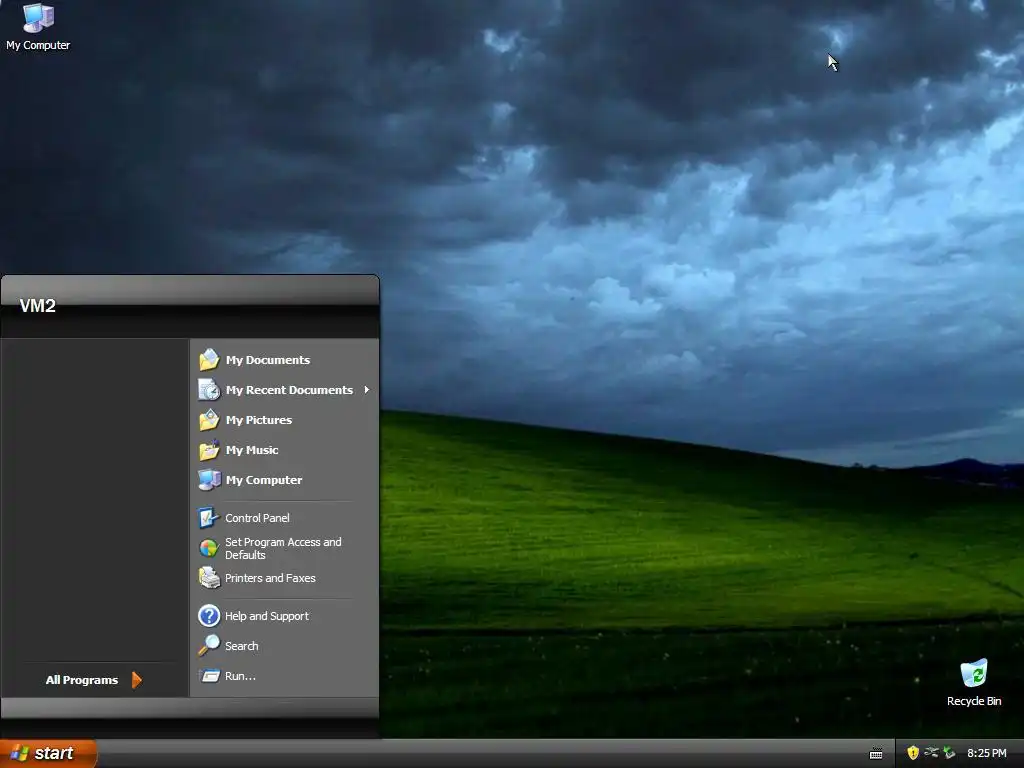The height and width of the screenshot is (768, 1024).
Task: Click the VM2 user name header
Action: [38, 306]
